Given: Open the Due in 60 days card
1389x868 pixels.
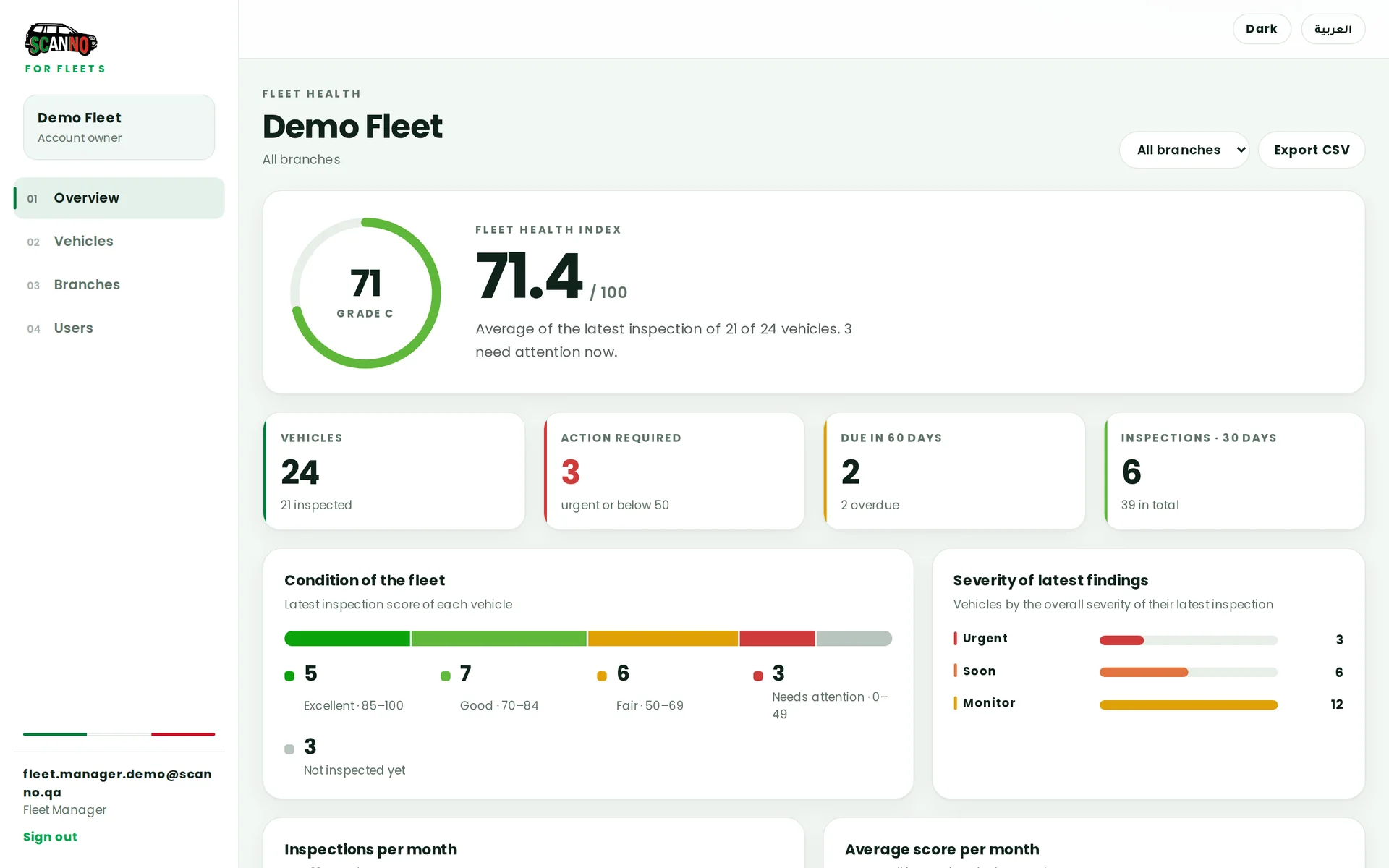Looking at the screenshot, I should (954, 471).
